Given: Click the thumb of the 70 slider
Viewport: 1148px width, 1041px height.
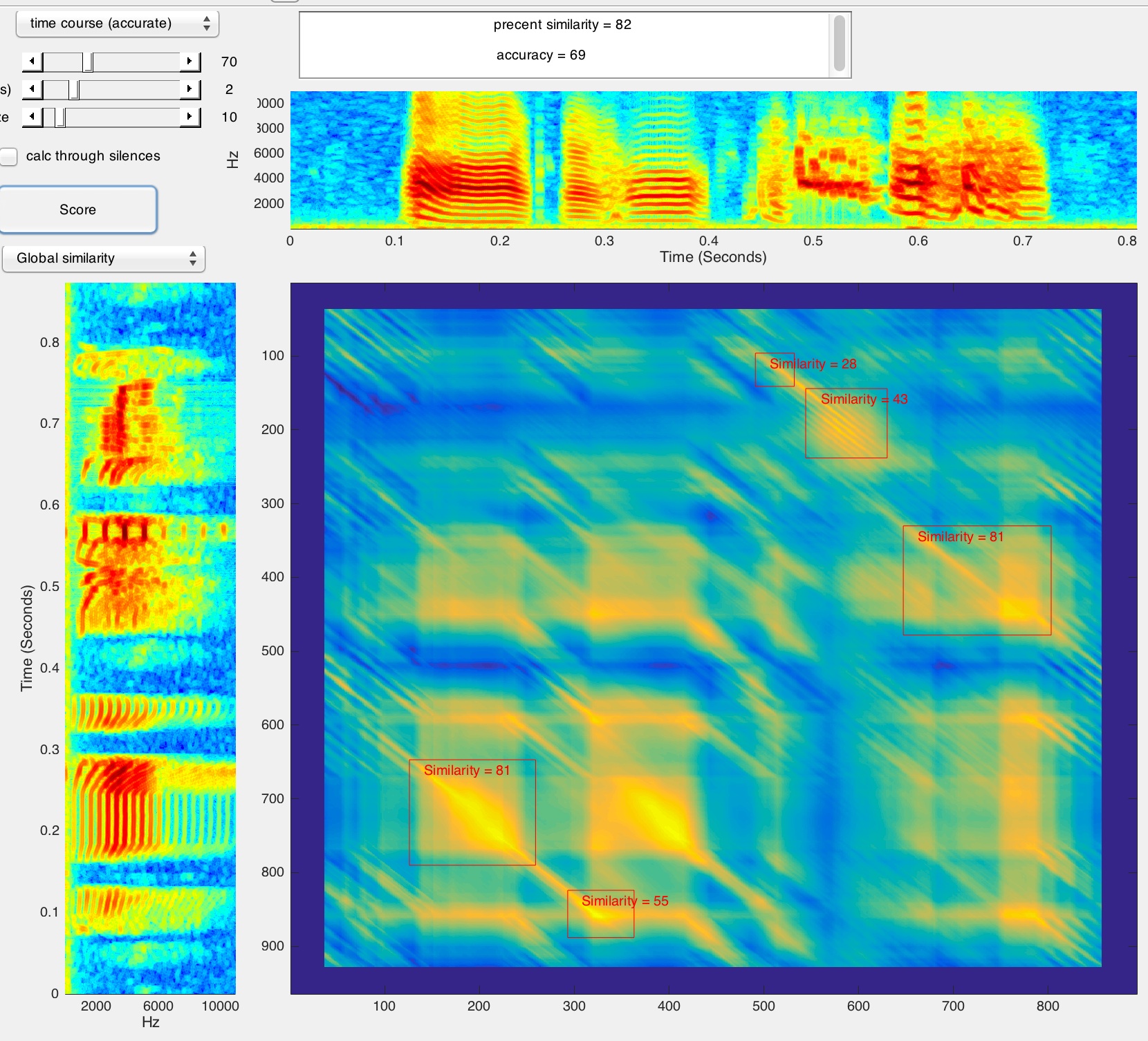Looking at the screenshot, I should (88, 62).
